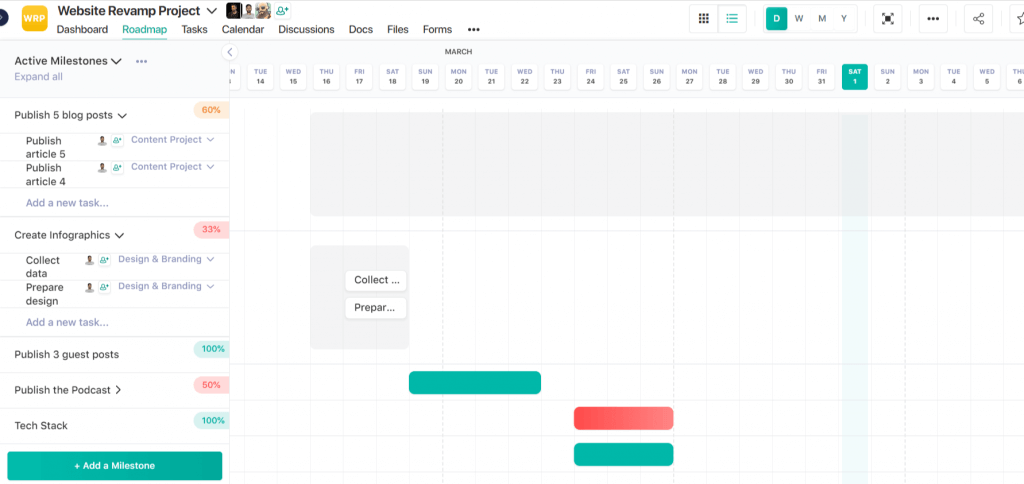Image resolution: width=1024 pixels, height=484 pixels.
Task: Click the red Publish the Podcast bar
Action: click(x=624, y=418)
